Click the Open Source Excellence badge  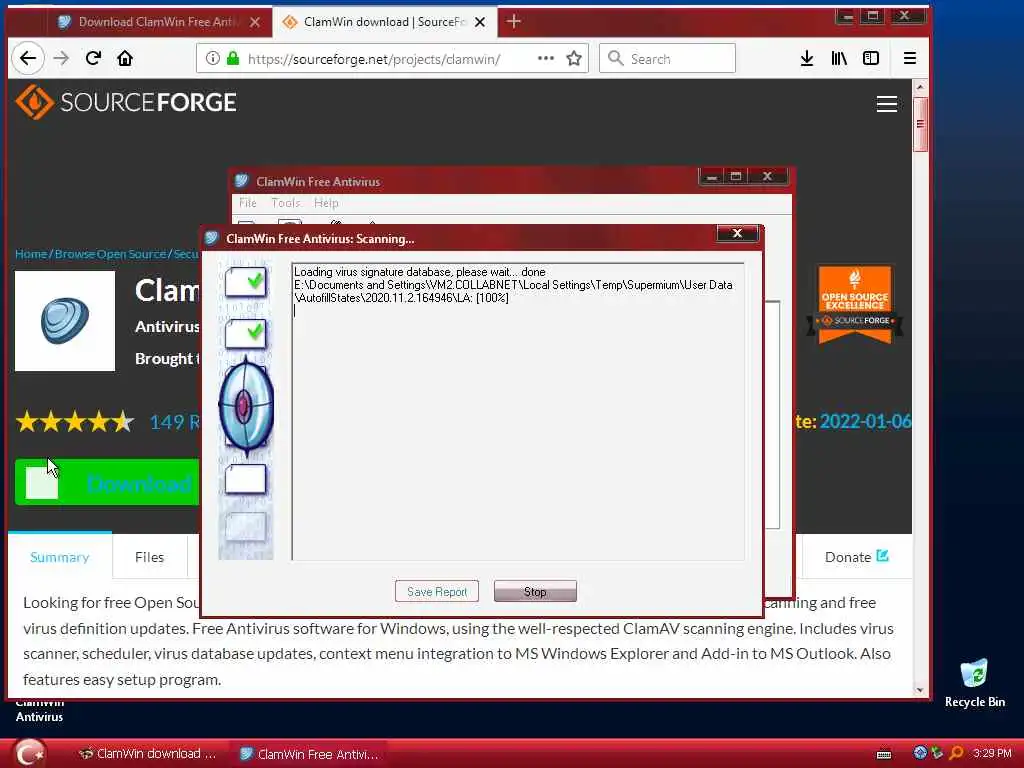point(855,304)
